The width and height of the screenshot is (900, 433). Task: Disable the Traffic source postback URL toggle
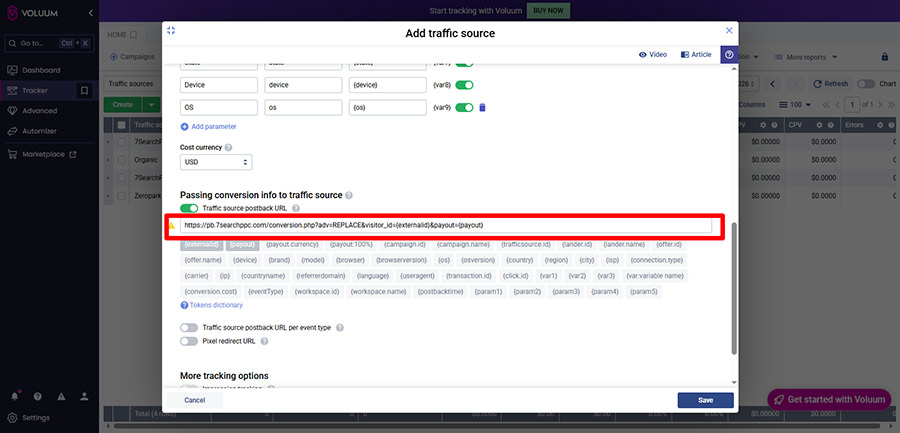pyautogui.click(x=189, y=208)
